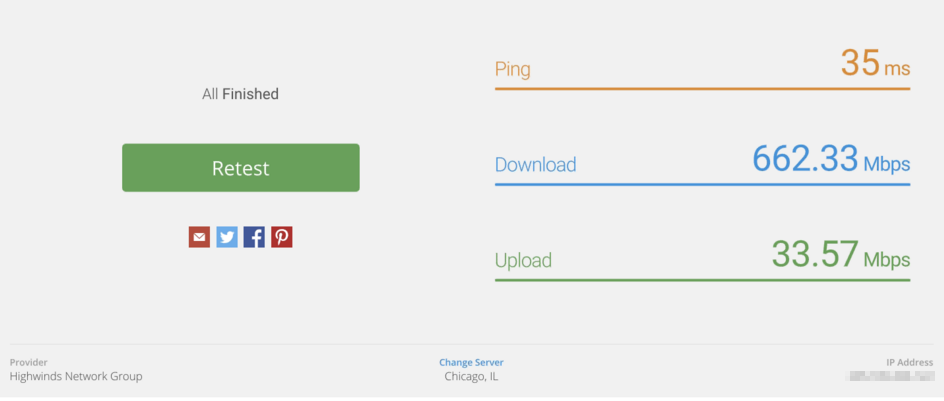944x401 pixels.
Task: Click the Chicago, IL server location
Action: [471, 377]
